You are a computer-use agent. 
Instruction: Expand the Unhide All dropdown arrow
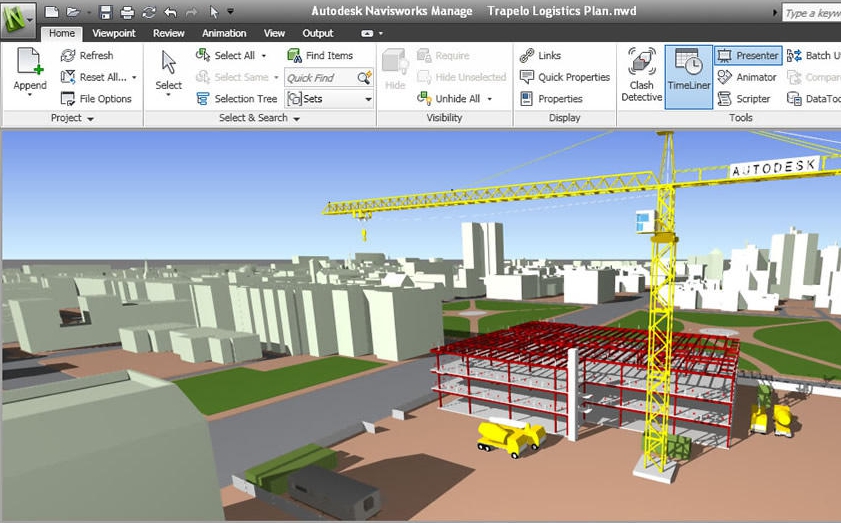click(x=490, y=99)
